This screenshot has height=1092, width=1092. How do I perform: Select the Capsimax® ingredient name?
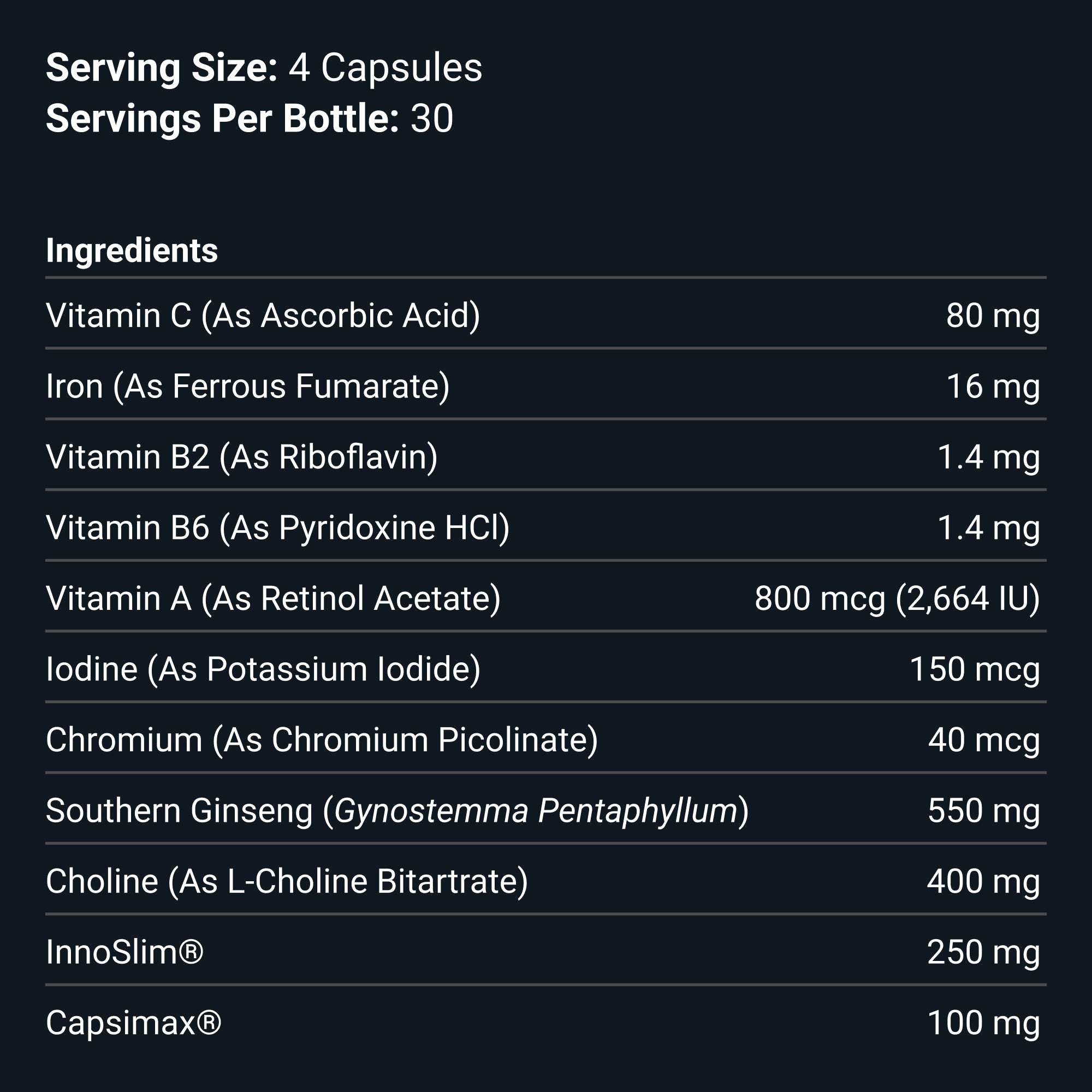133,1023
